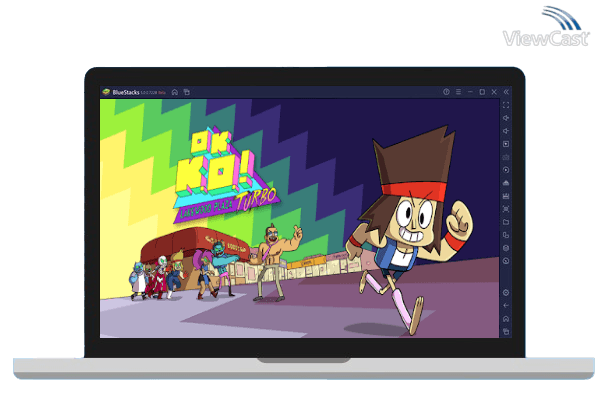The width and height of the screenshot is (602, 414).
Task: Click the square play icon in the sidebar
Action: [x=506, y=144]
